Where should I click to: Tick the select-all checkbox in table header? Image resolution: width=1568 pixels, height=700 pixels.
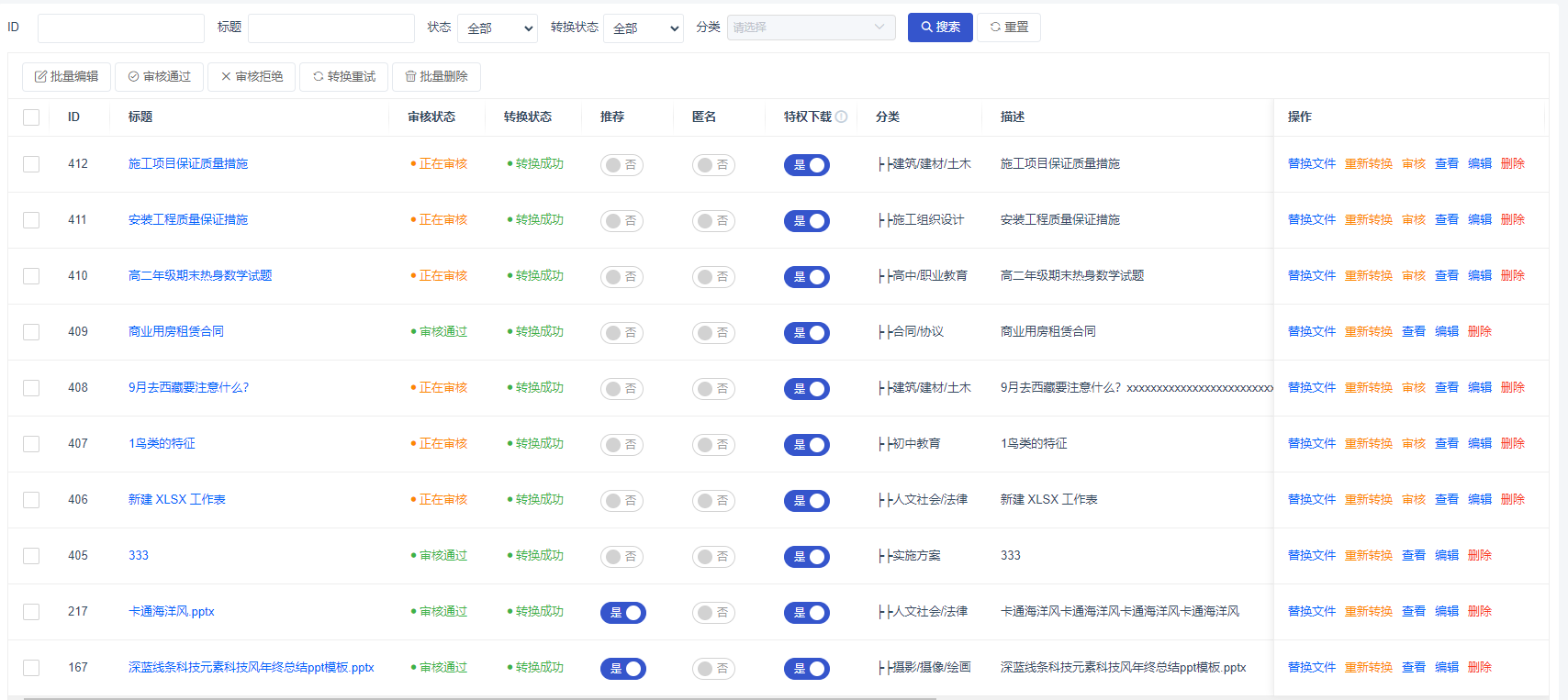pos(31,117)
